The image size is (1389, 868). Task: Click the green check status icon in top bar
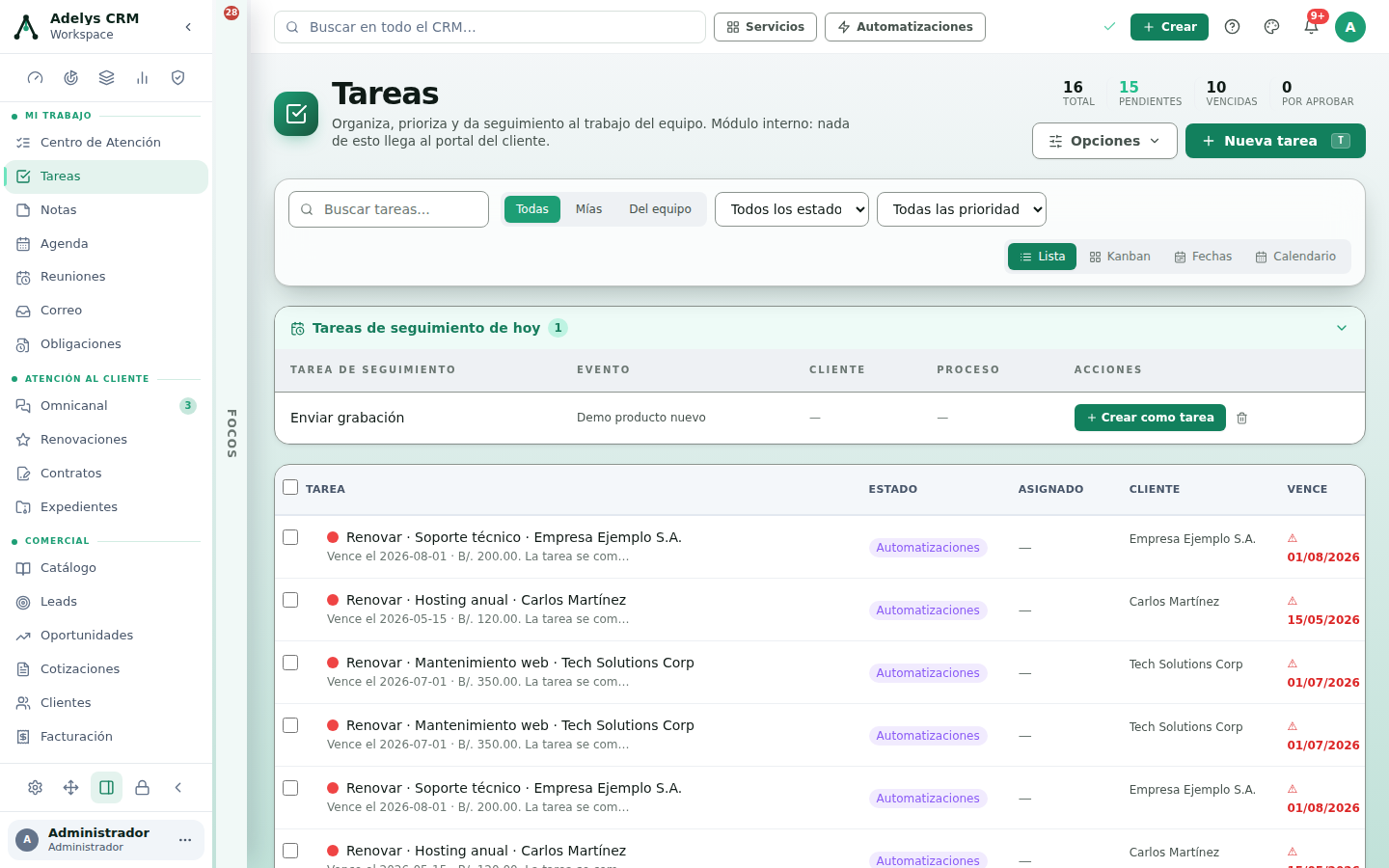point(1109,27)
